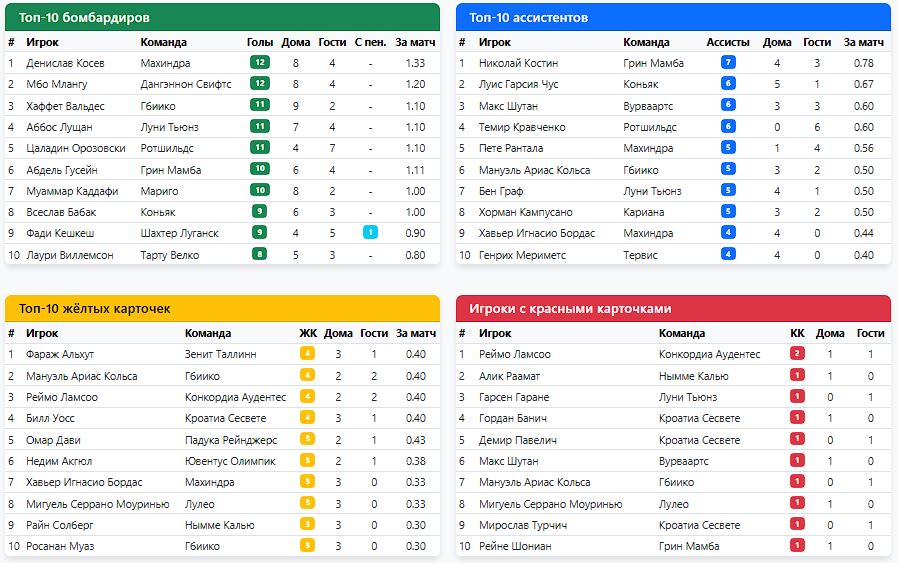898x563 pixels.
Task: Click the blue penalty badge for Фади Кешкеш
Action: click(x=370, y=233)
